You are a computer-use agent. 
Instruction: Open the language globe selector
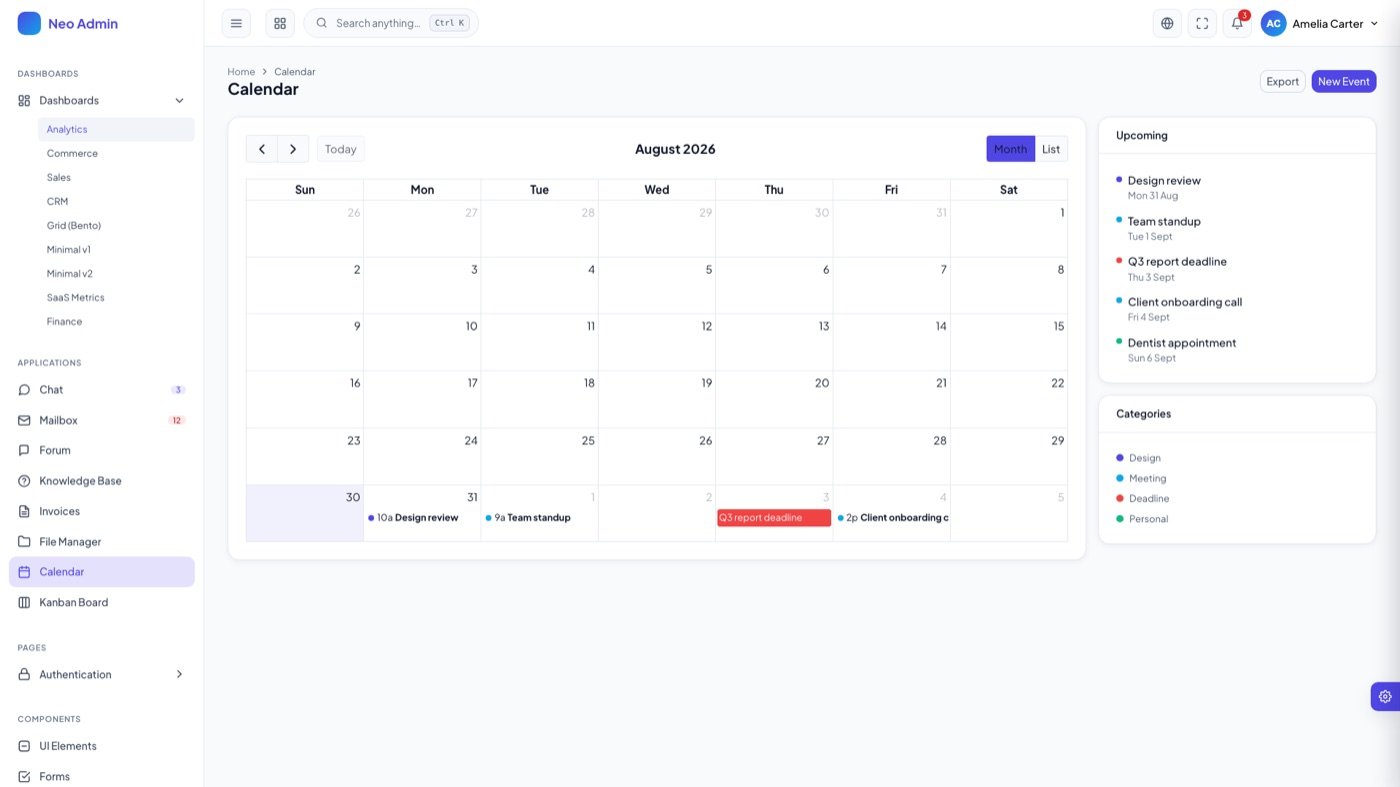click(1167, 23)
